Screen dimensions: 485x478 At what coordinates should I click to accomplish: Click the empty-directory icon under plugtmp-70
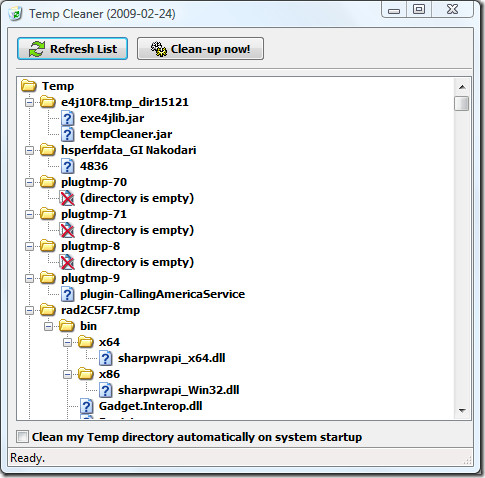pos(67,198)
